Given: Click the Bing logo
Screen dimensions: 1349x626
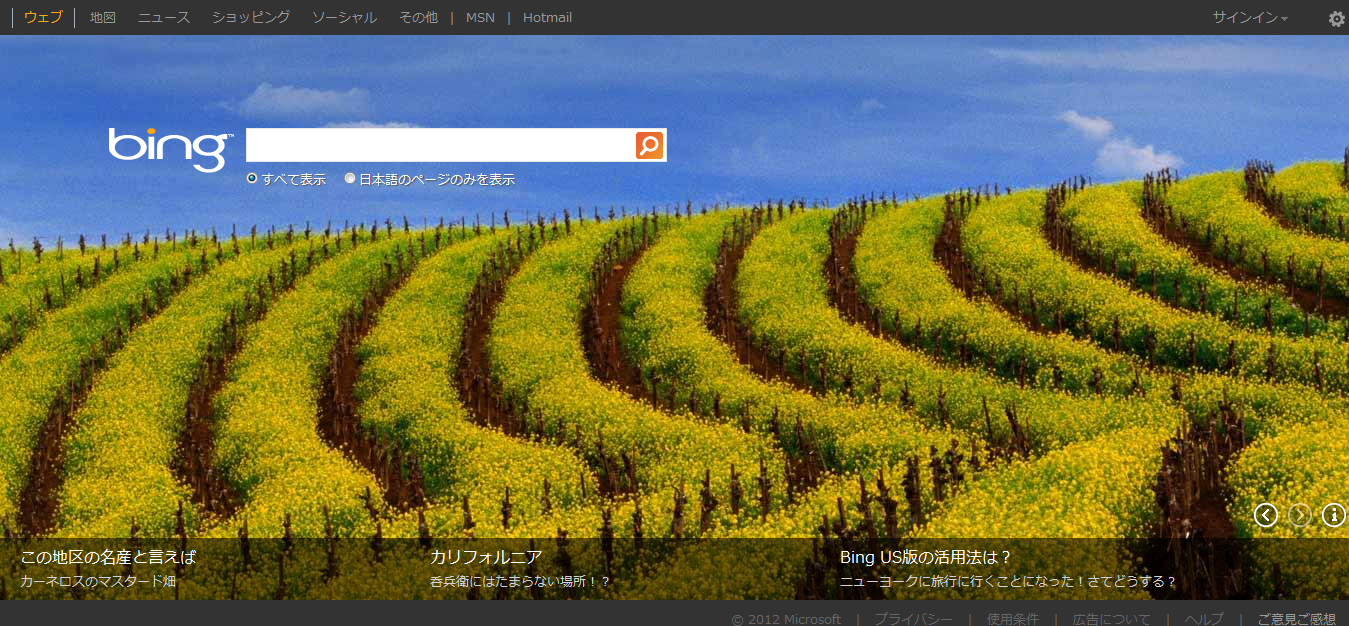Looking at the screenshot, I should click(170, 148).
